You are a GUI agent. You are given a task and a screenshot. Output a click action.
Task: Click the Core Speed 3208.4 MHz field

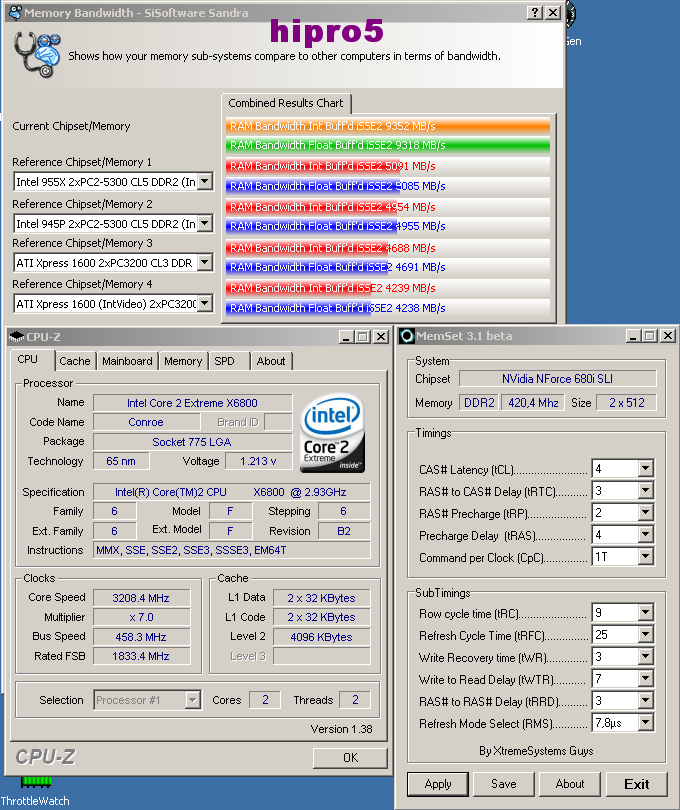(141, 598)
